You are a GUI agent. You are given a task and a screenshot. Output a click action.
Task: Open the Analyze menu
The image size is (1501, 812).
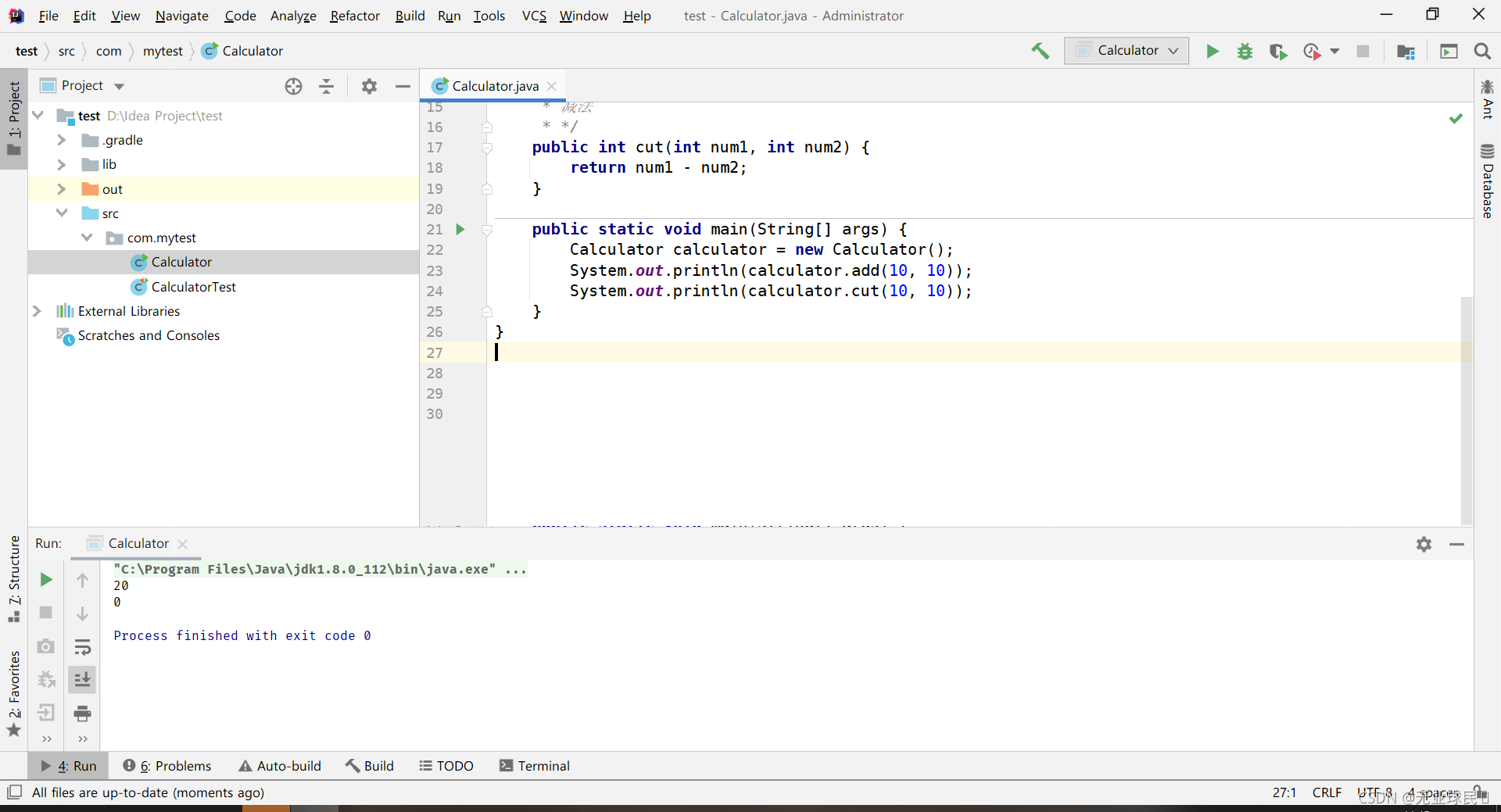click(x=293, y=16)
